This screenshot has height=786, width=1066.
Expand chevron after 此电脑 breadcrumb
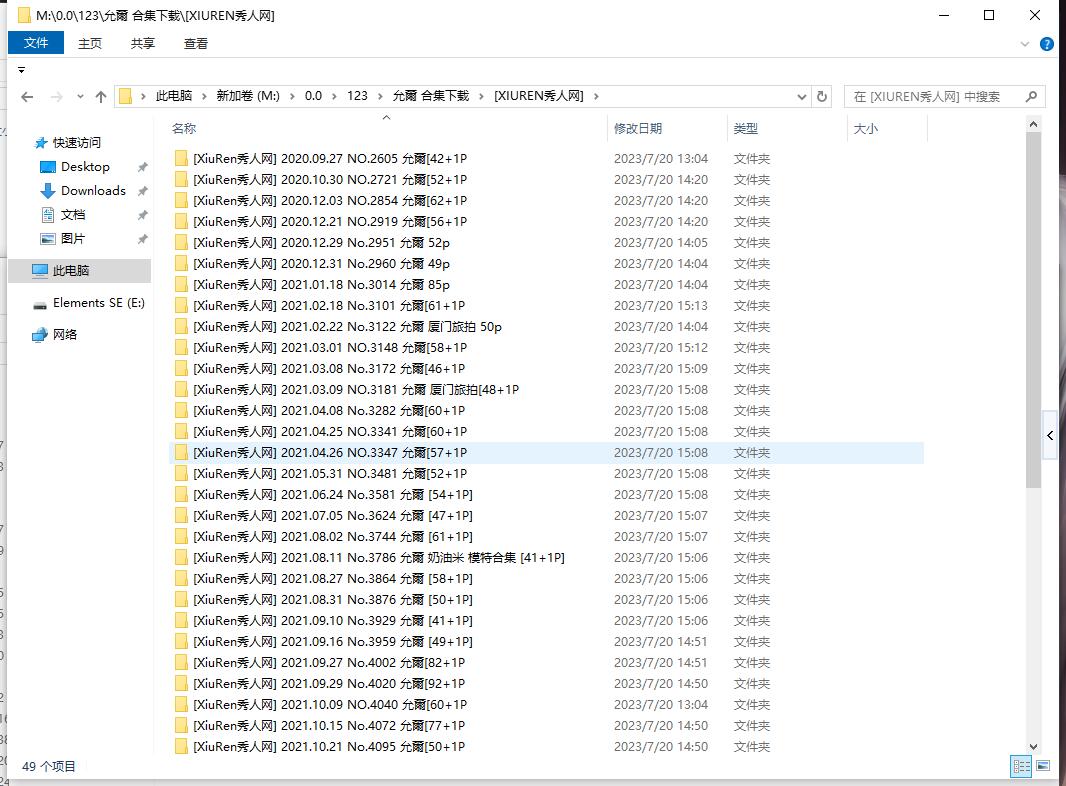[204, 97]
